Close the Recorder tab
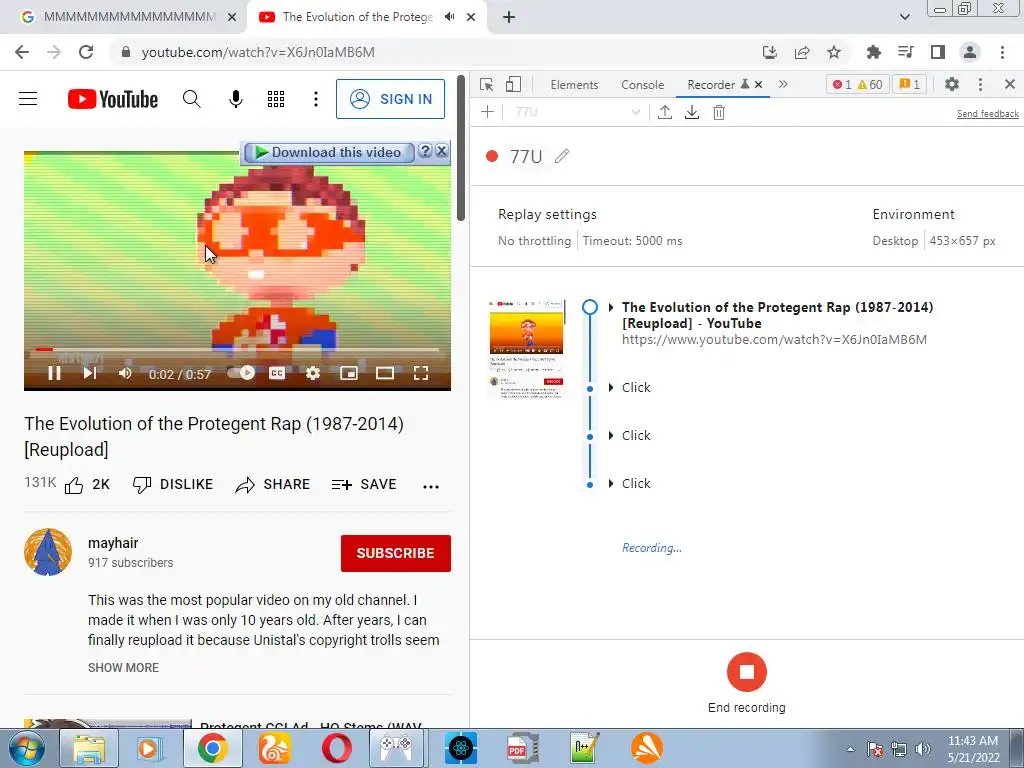This screenshot has height=768, width=1024. (758, 84)
